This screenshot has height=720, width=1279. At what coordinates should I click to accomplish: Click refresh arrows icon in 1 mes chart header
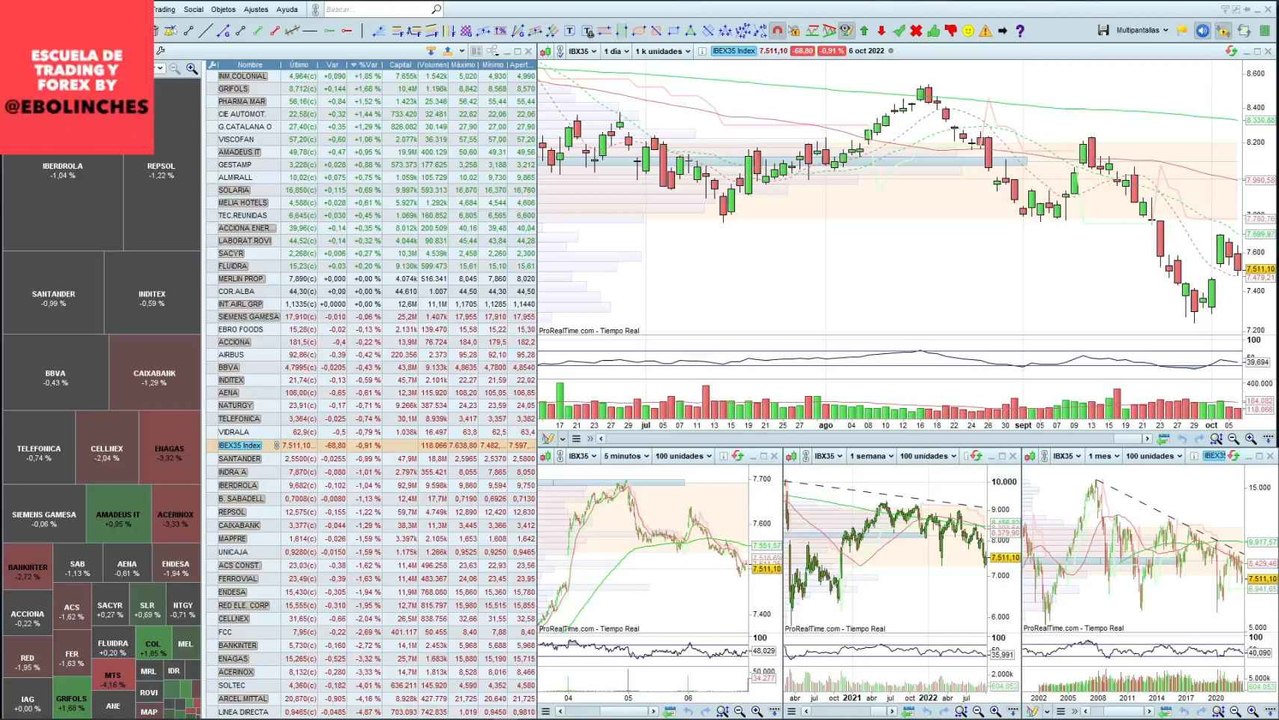click(x=1233, y=456)
